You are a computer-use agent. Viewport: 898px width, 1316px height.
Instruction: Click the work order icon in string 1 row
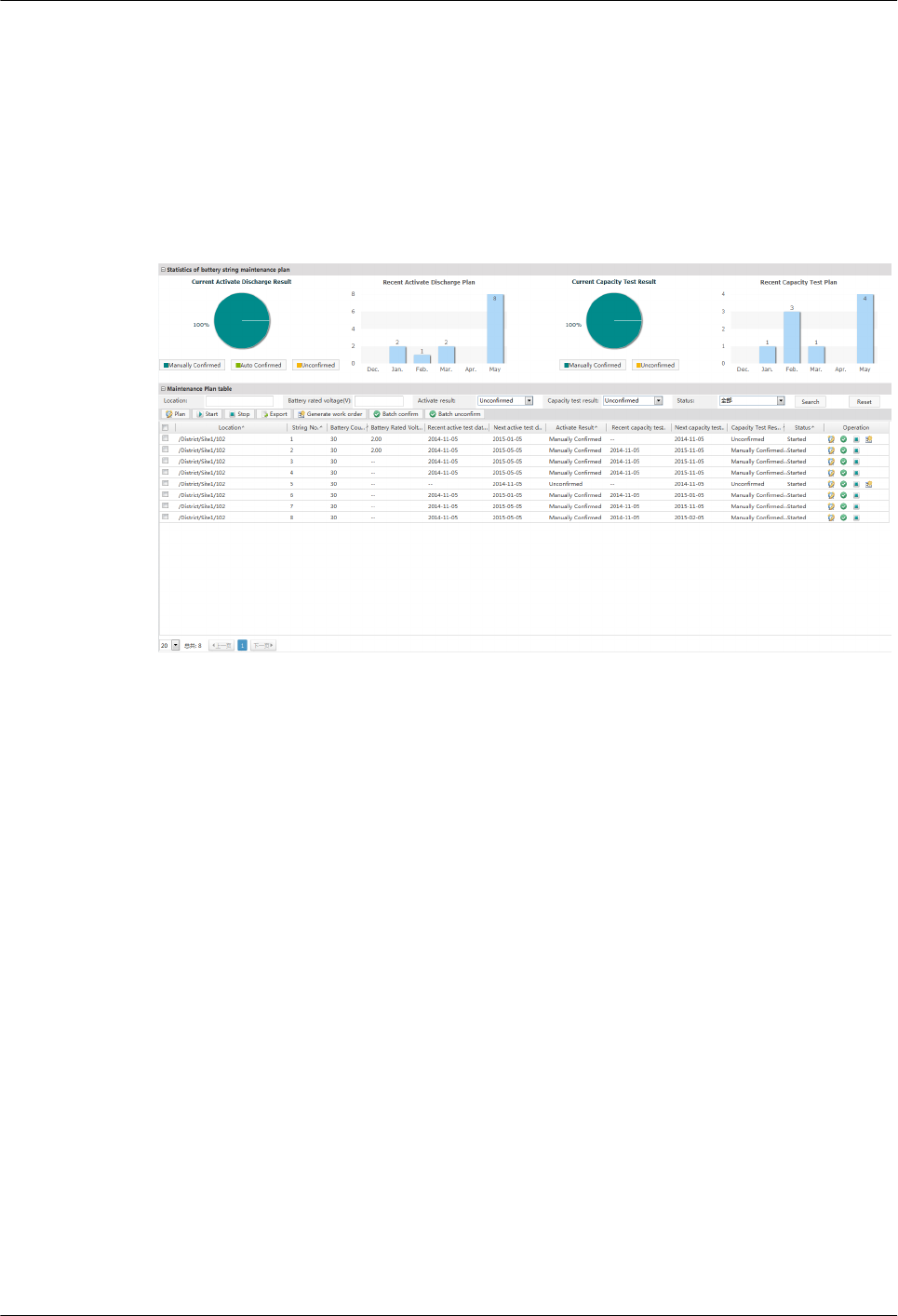pyautogui.click(x=868, y=439)
